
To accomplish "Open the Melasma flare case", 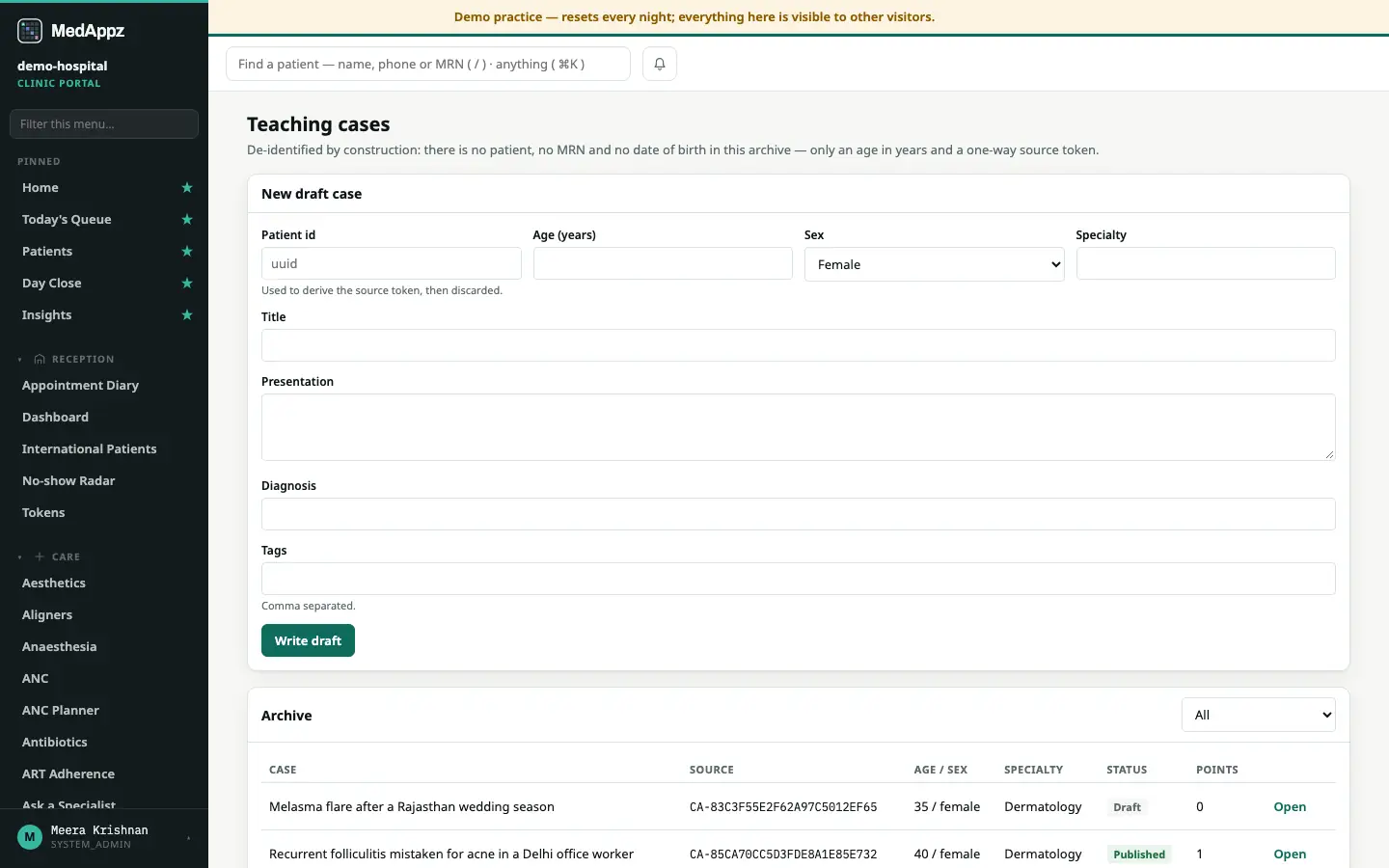I will [1290, 807].
